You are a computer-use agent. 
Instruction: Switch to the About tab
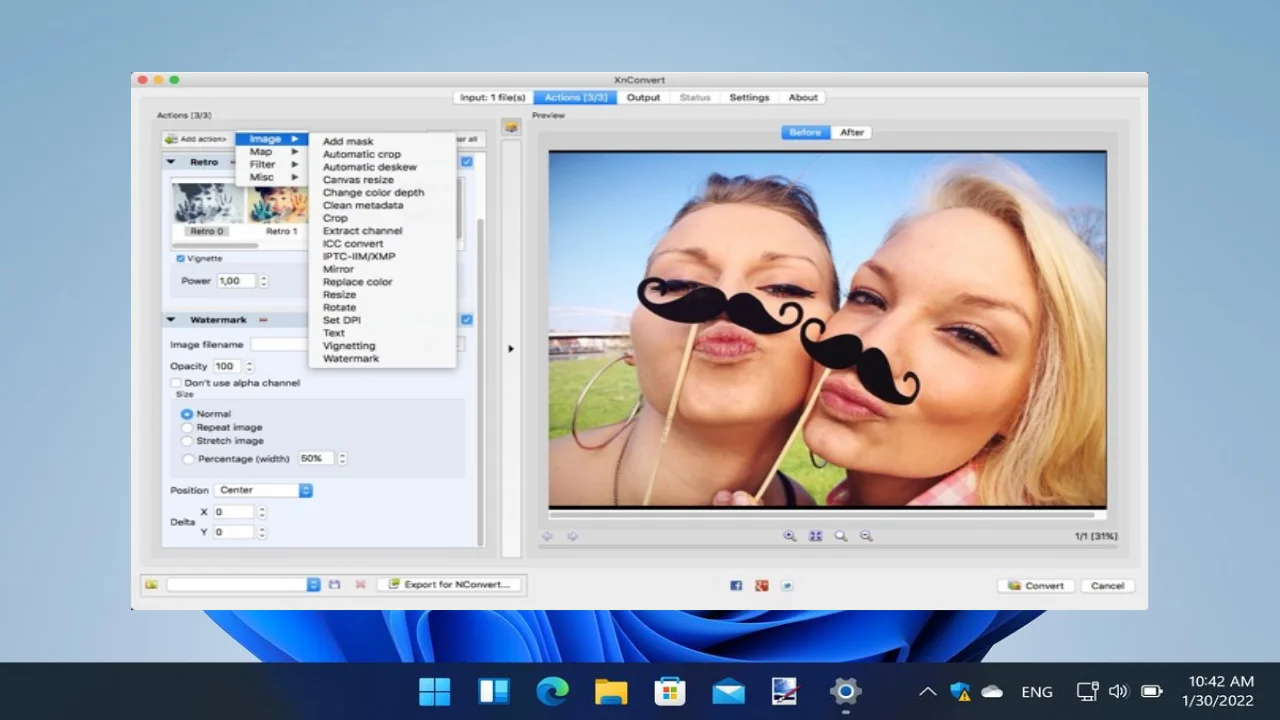tap(803, 97)
